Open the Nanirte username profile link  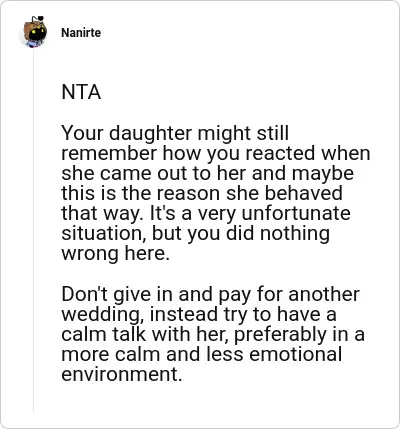81,33
